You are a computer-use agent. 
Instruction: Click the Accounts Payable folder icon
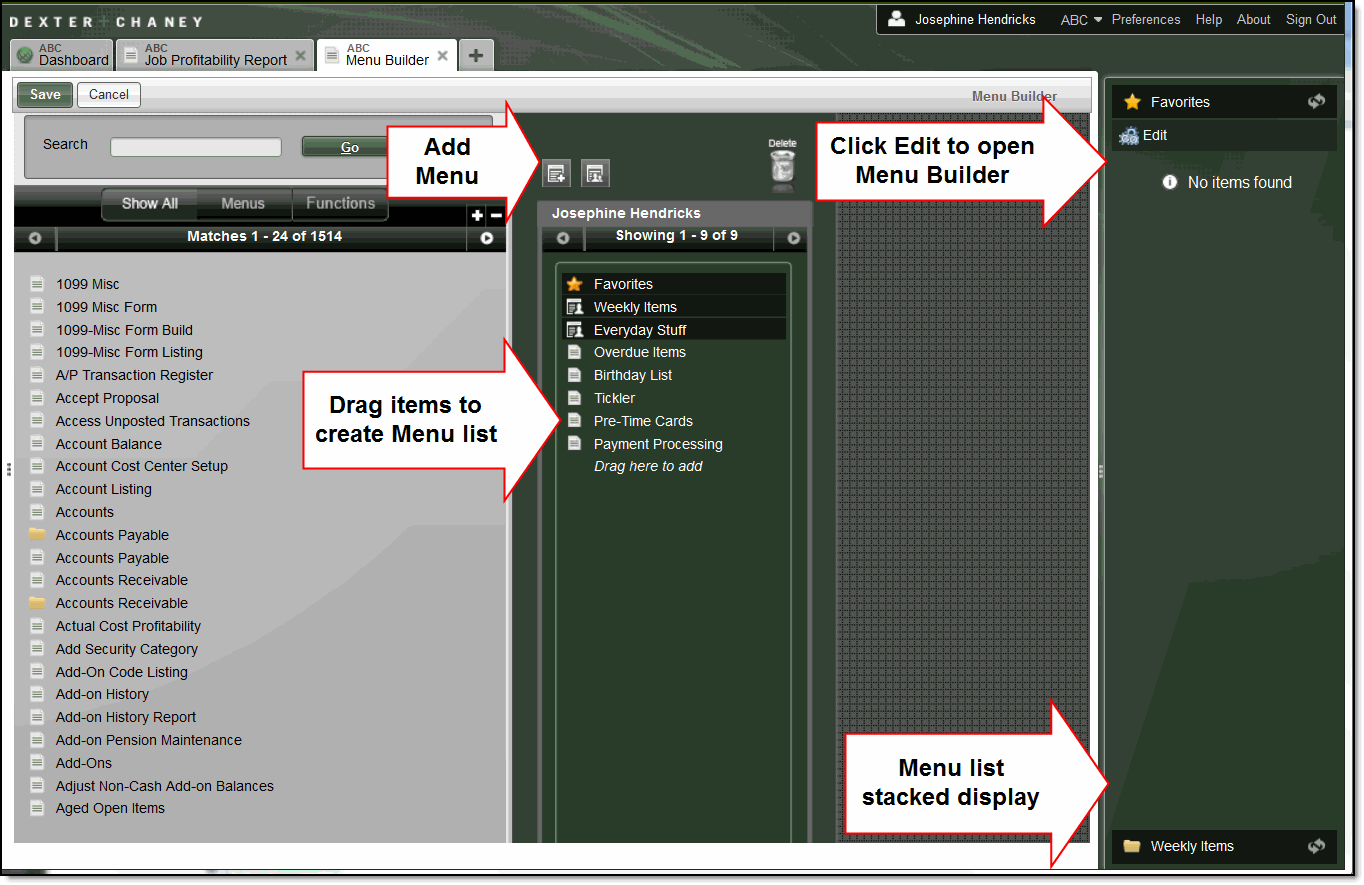[37, 535]
